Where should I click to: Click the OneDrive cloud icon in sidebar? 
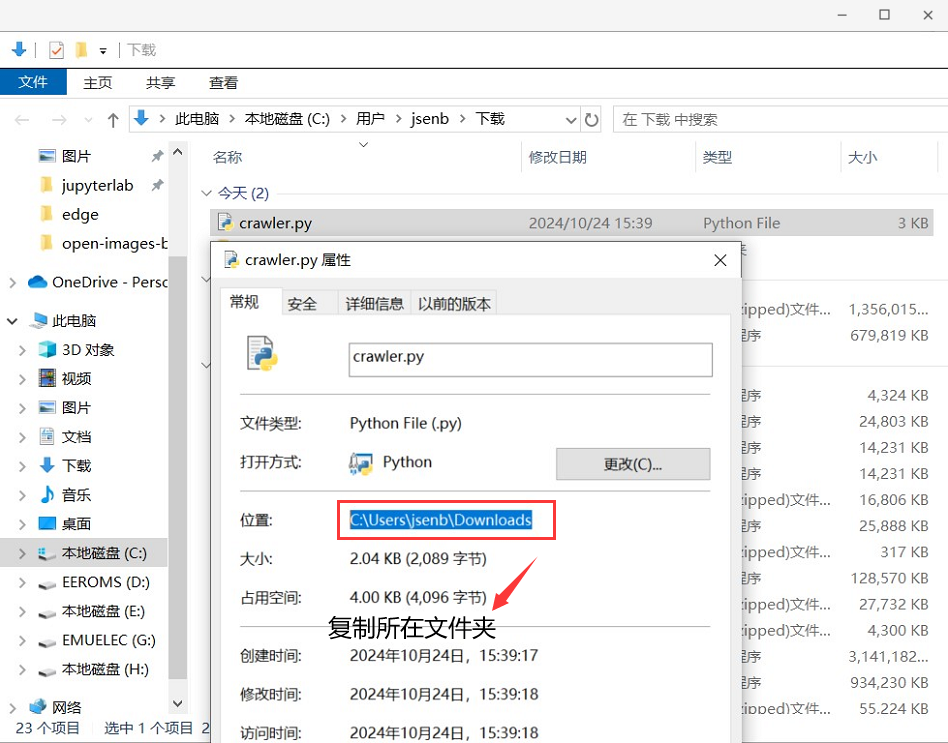click(x=38, y=282)
